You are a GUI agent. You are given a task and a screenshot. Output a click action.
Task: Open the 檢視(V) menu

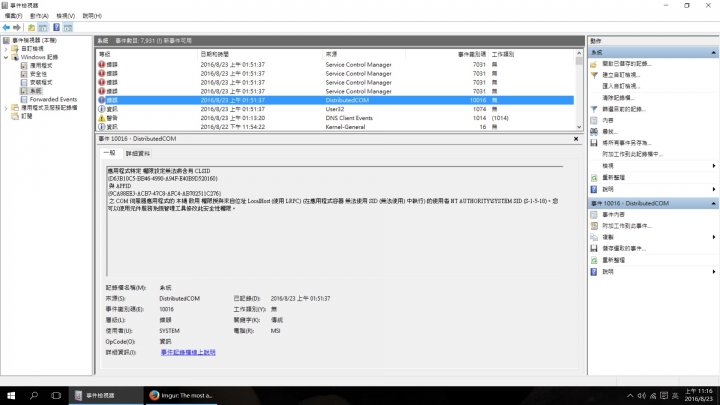click(65, 16)
